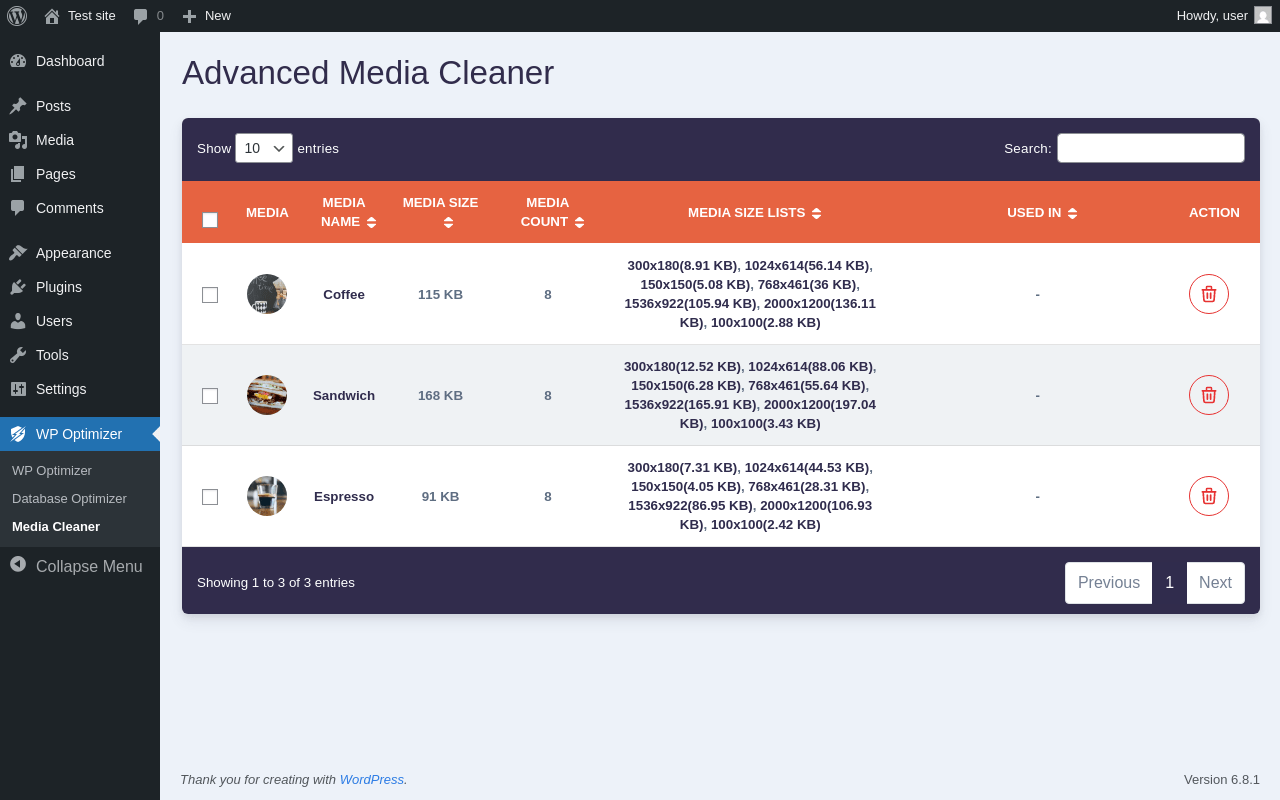Sort table by Used In column

(1072, 213)
